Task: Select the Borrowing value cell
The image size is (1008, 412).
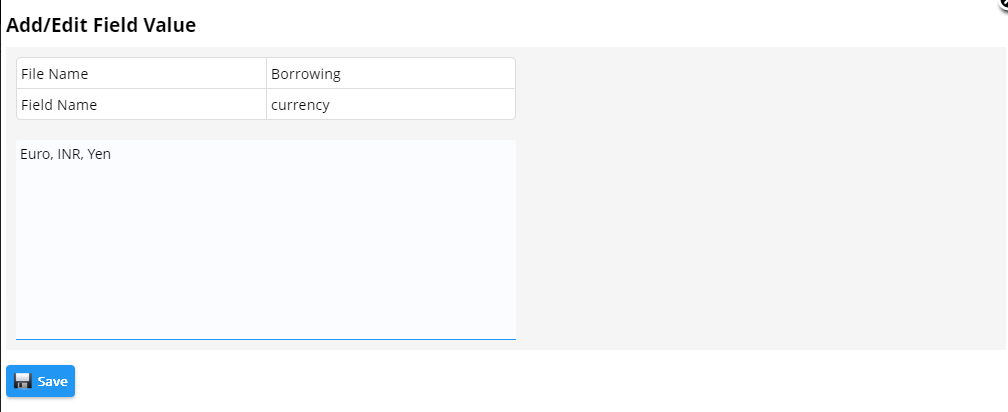Action: (x=391, y=73)
